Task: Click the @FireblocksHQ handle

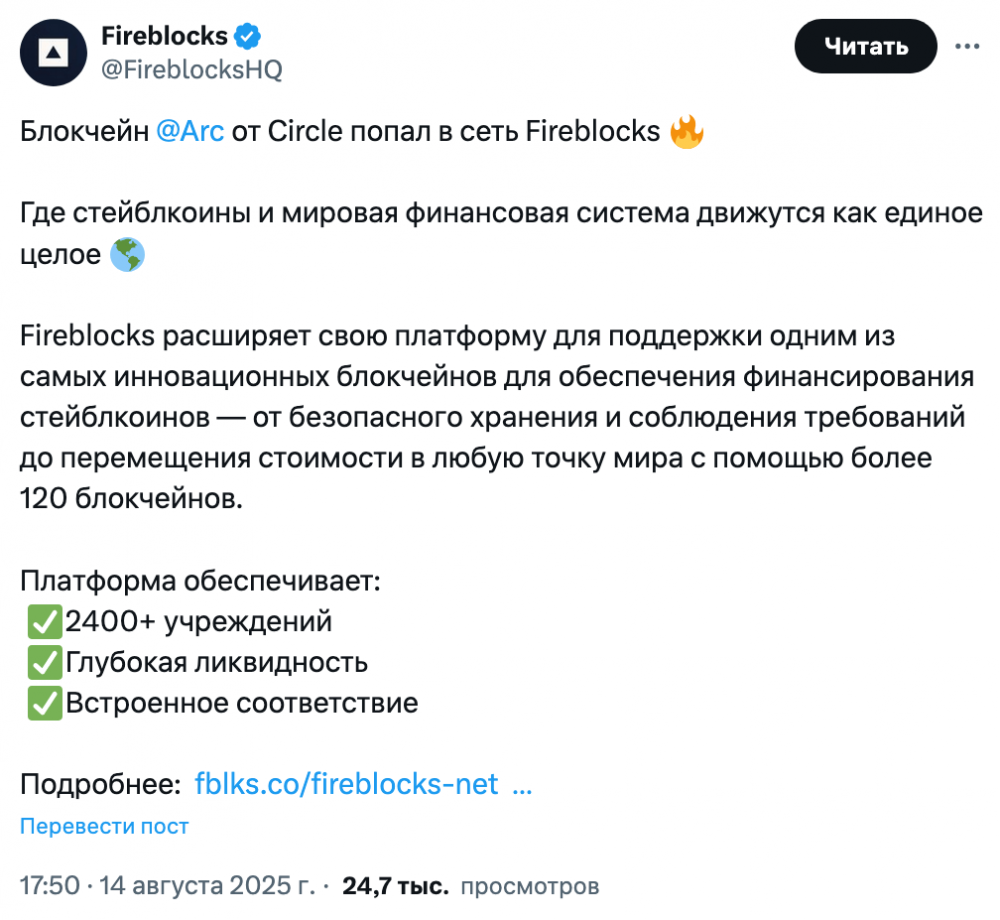Action: tap(192, 69)
